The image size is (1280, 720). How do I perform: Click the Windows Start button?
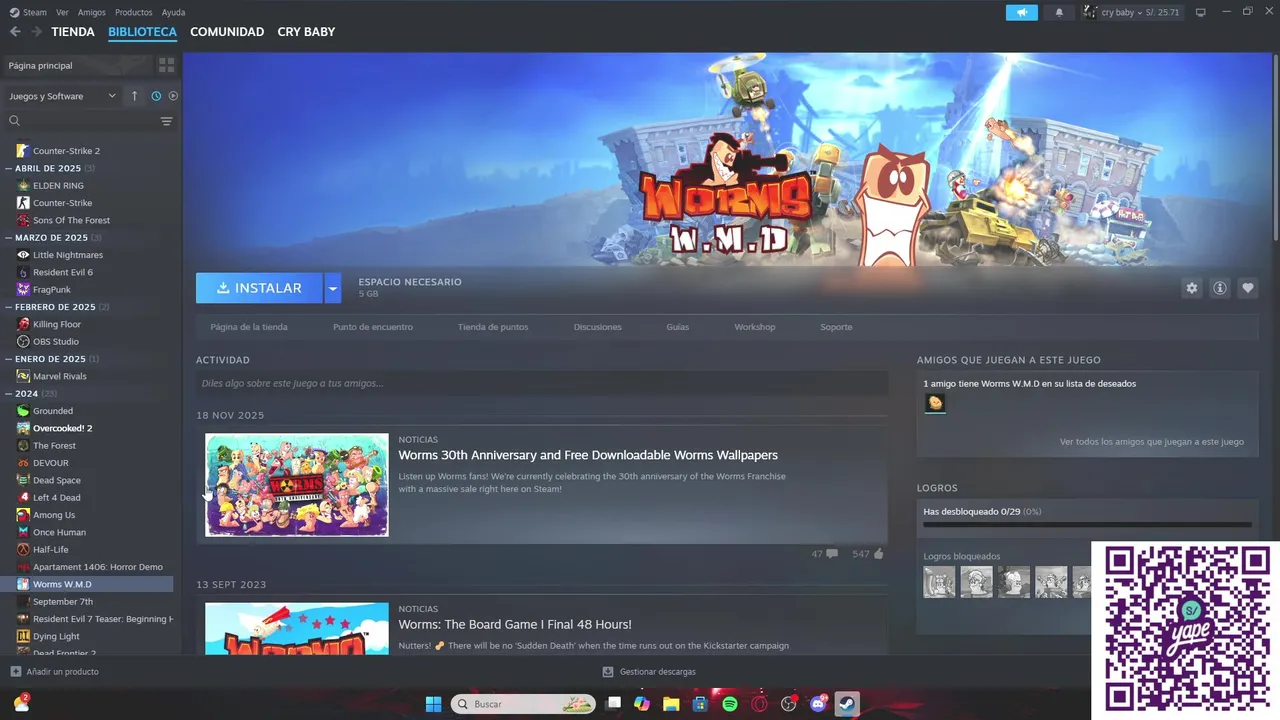click(x=434, y=704)
